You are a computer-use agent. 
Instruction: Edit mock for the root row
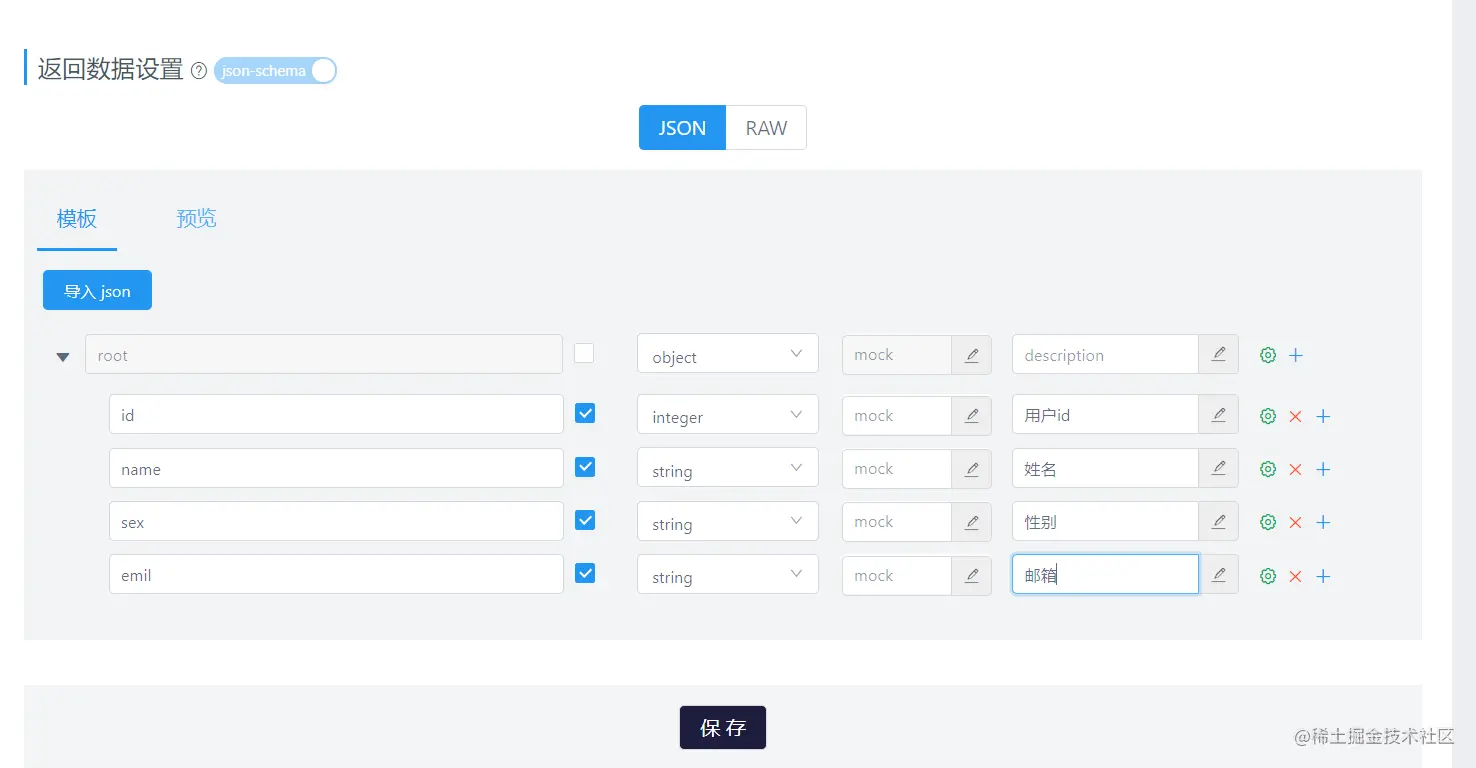click(x=971, y=355)
